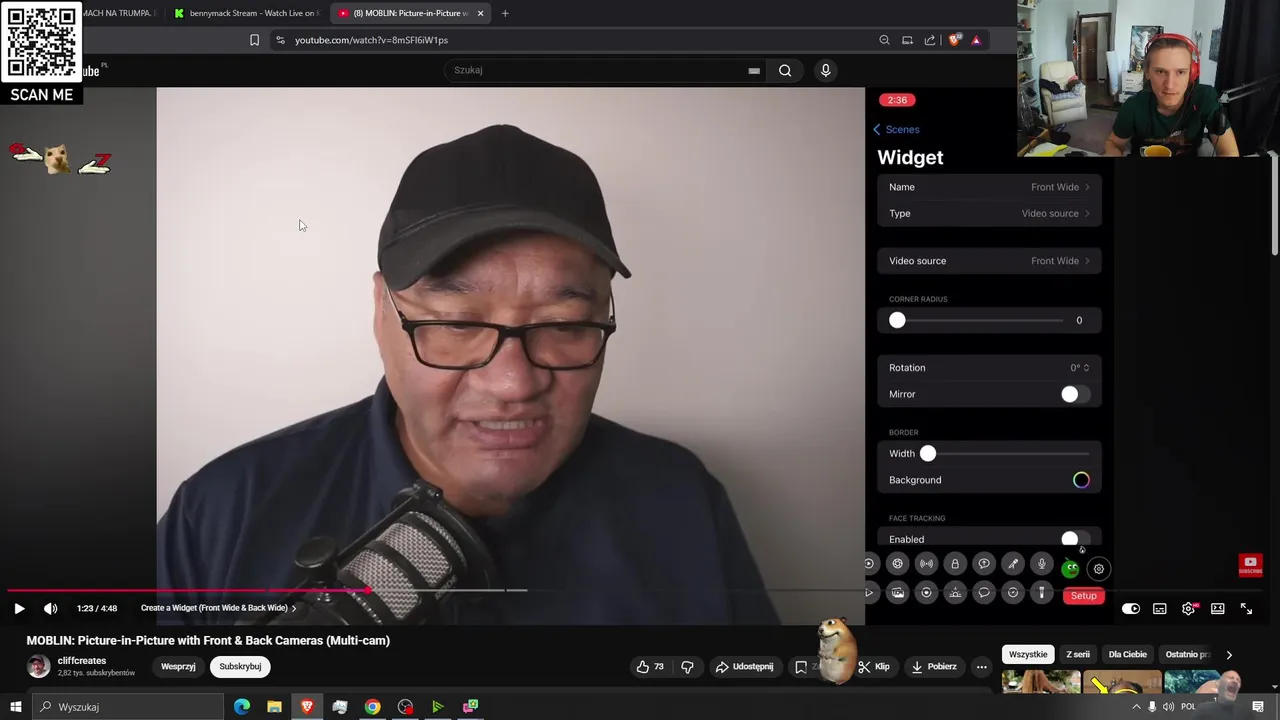Tap the Moblin go-live broadcast button

[926, 564]
